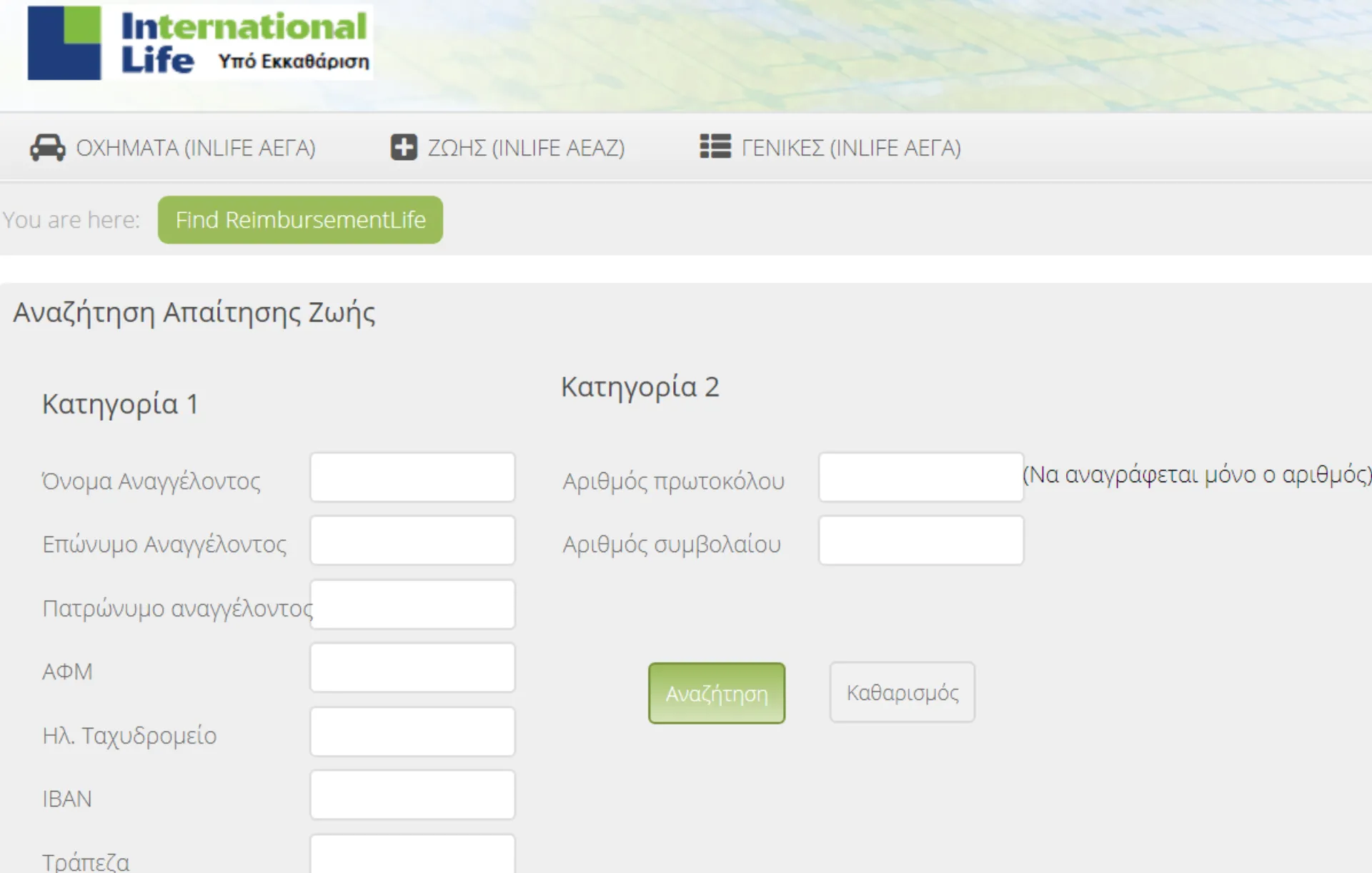Click the car icon for ΟΧΗΜΑΤΑ

click(47, 147)
